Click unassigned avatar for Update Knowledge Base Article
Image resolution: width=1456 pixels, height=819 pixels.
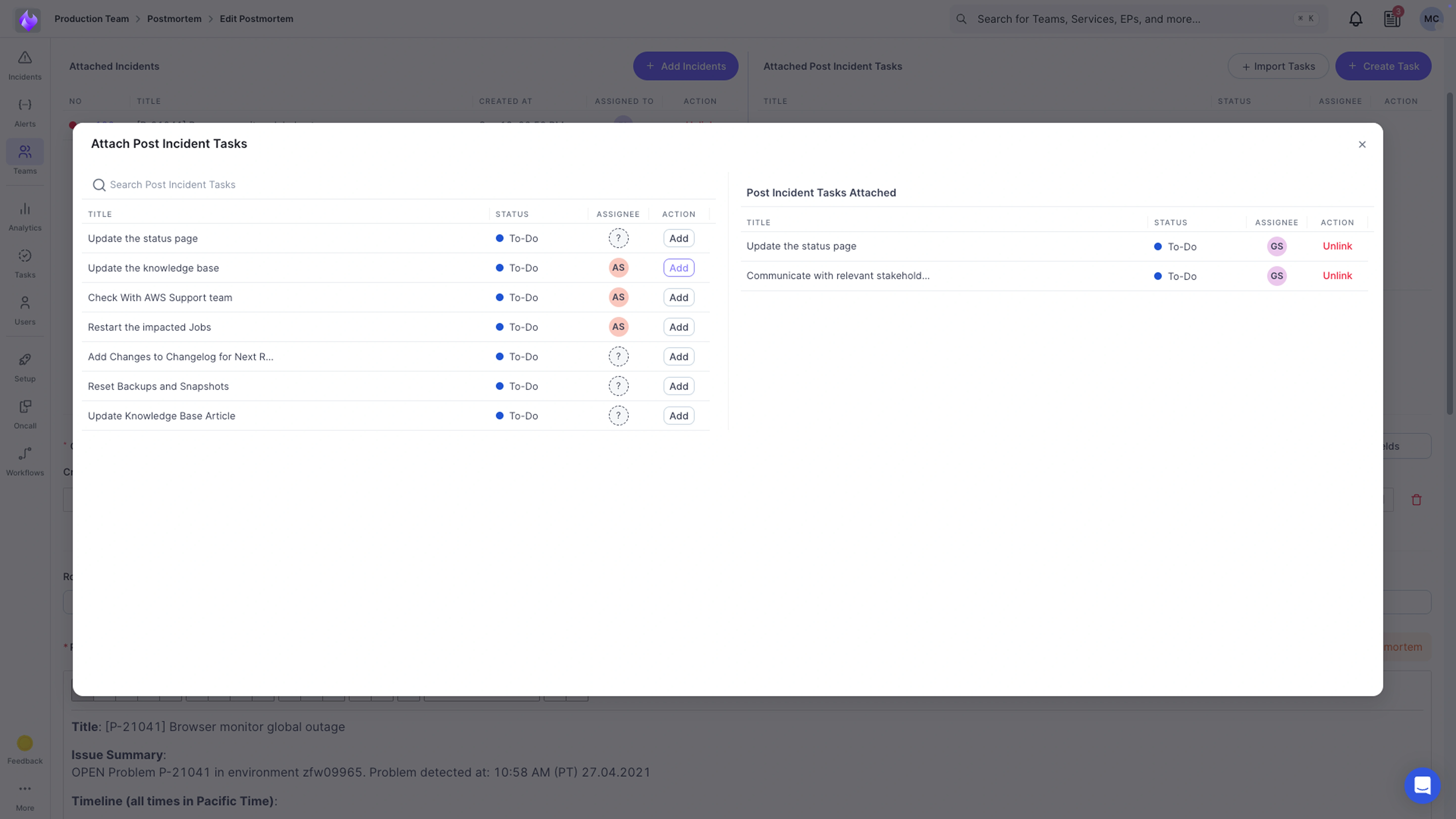[x=618, y=416]
